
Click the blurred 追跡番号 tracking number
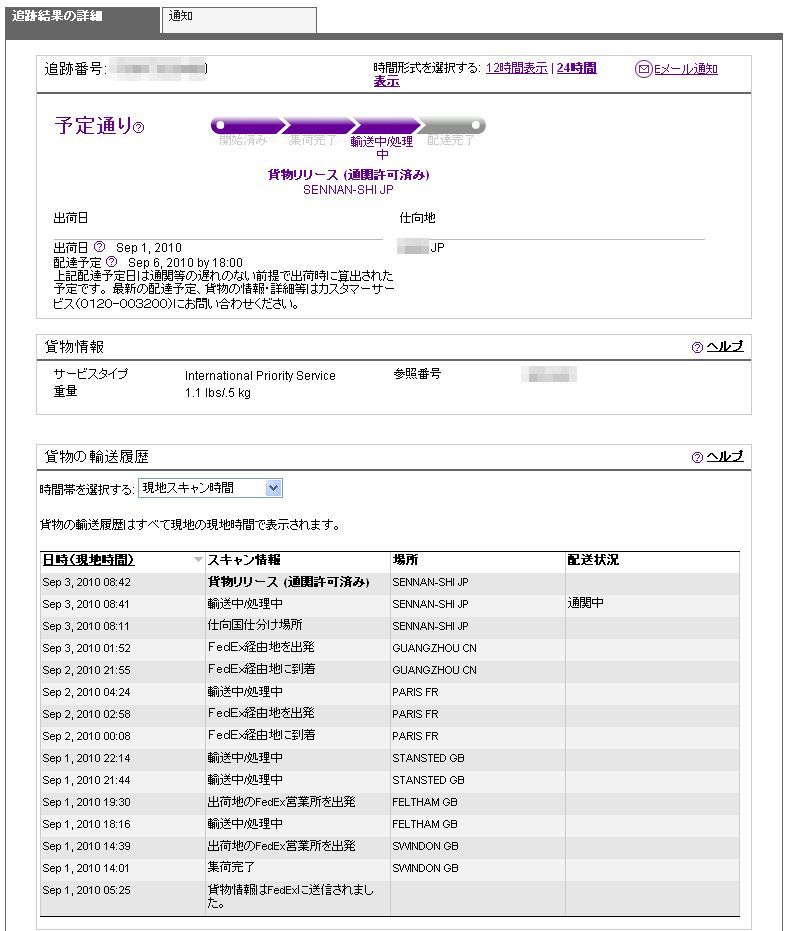click(x=160, y=69)
